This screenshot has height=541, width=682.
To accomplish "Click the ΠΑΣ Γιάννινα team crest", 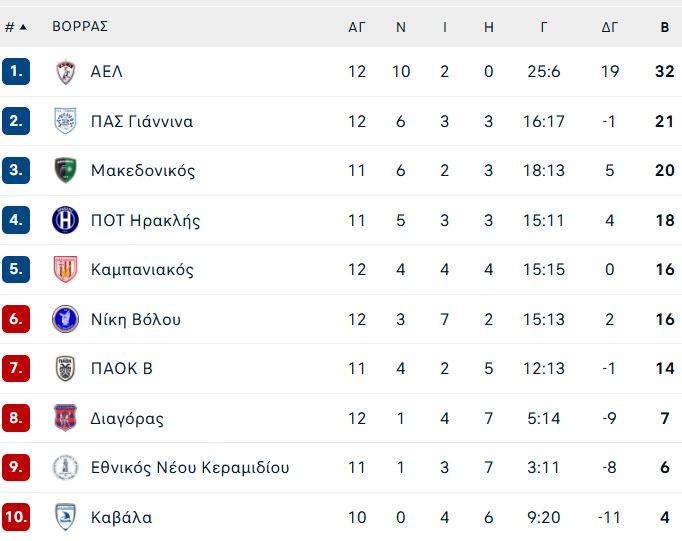I will 65,121.
